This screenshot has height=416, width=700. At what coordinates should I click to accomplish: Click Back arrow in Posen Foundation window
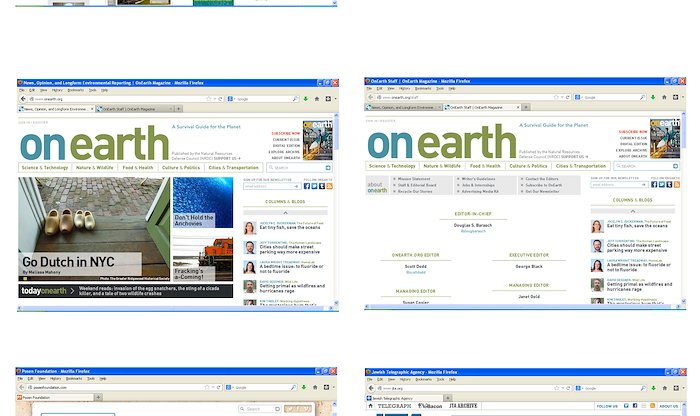click(21, 387)
